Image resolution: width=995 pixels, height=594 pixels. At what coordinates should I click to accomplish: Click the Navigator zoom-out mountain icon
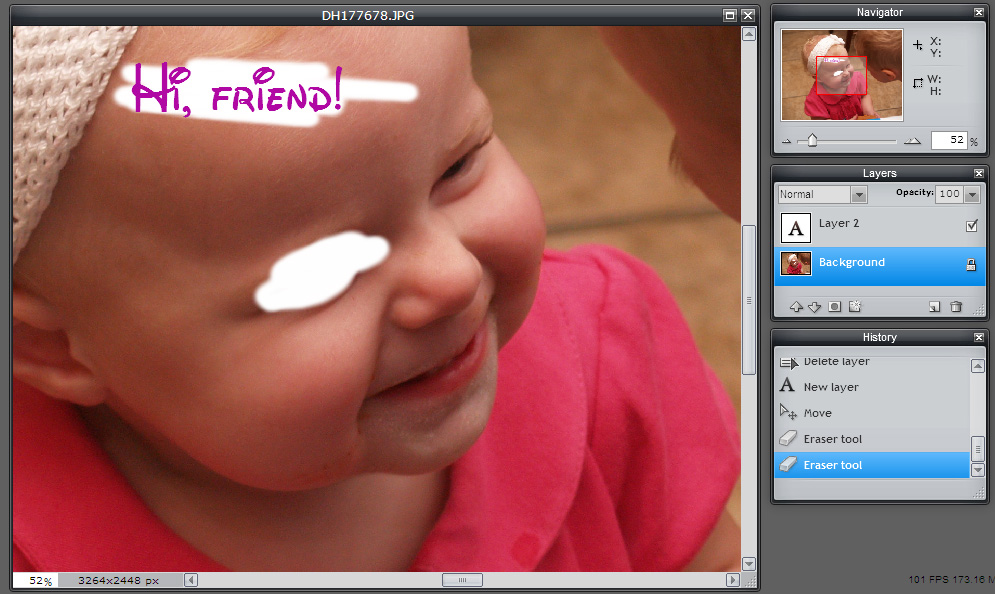(x=787, y=141)
